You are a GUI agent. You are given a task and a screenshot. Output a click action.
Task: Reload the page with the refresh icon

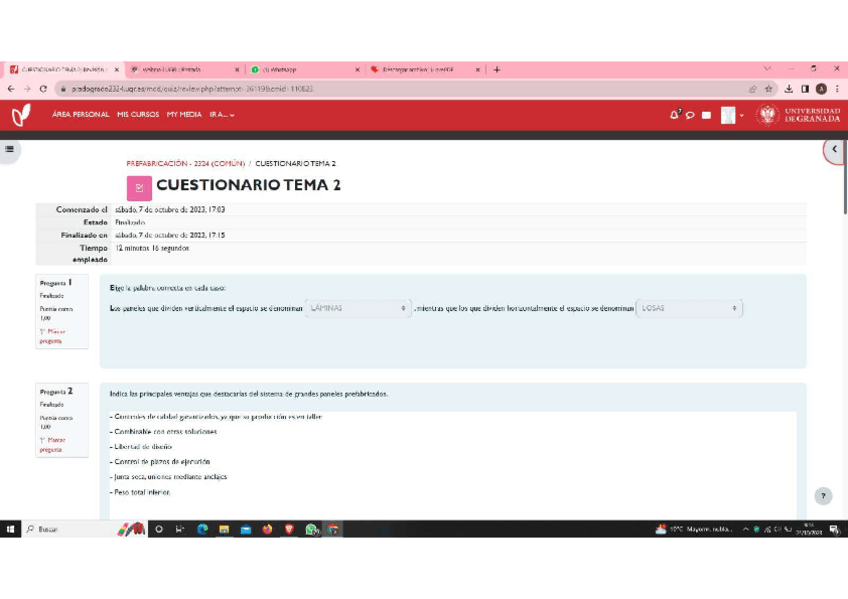point(43,89)
